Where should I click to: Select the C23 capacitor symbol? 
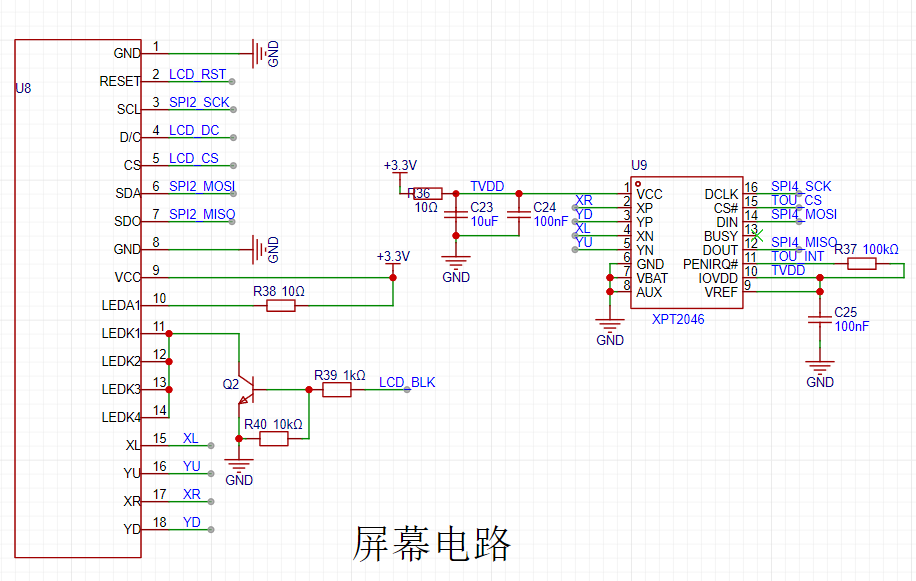[456, 214]
